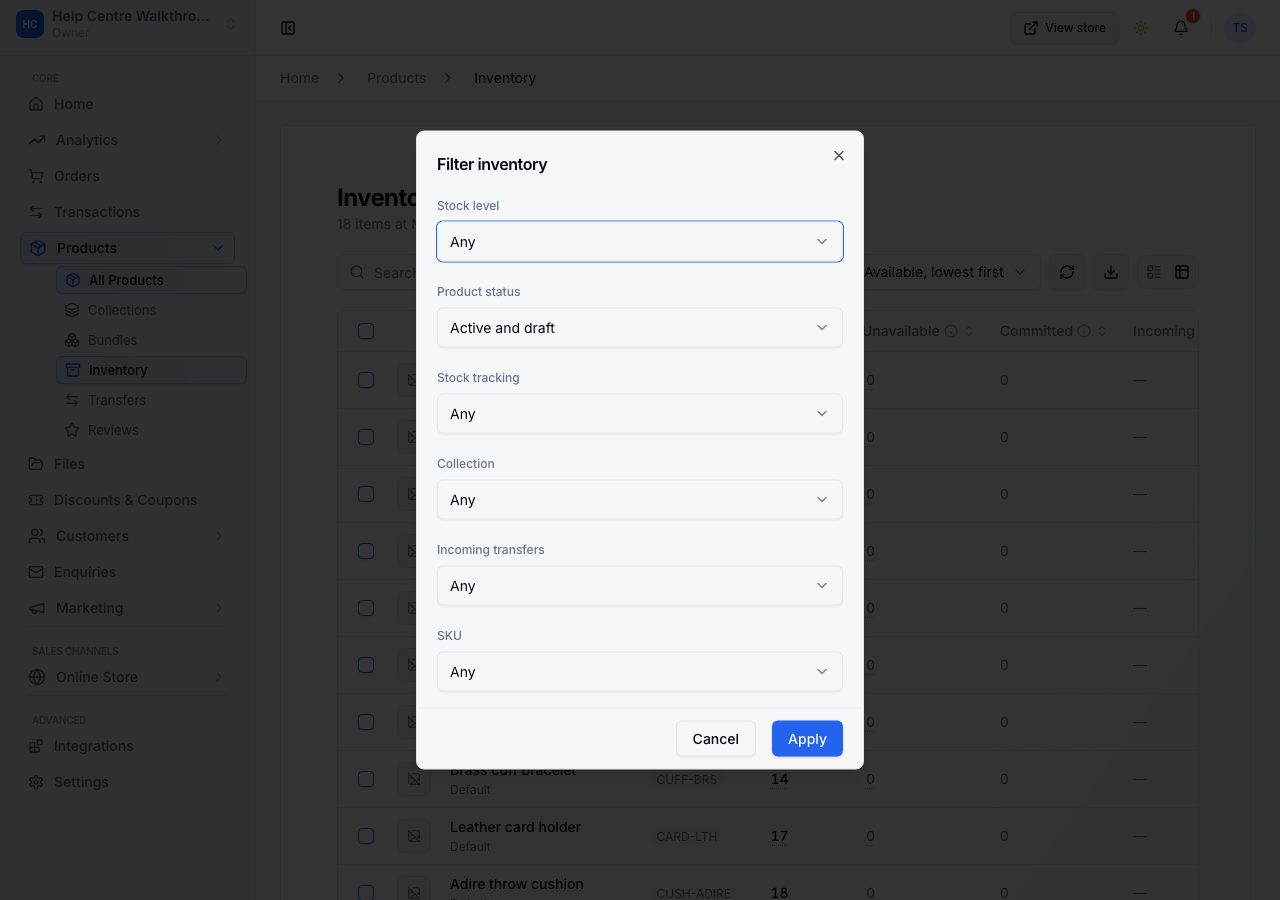
Task: Close the Filter inventory dialog
Action: click(x=839, y=155)
